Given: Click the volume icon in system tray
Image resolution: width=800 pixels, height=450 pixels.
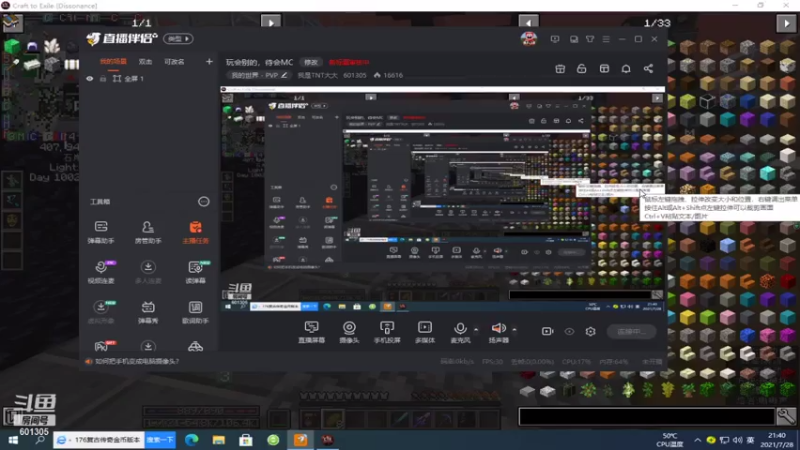Looking at the screenshot, I should (737, 440).
